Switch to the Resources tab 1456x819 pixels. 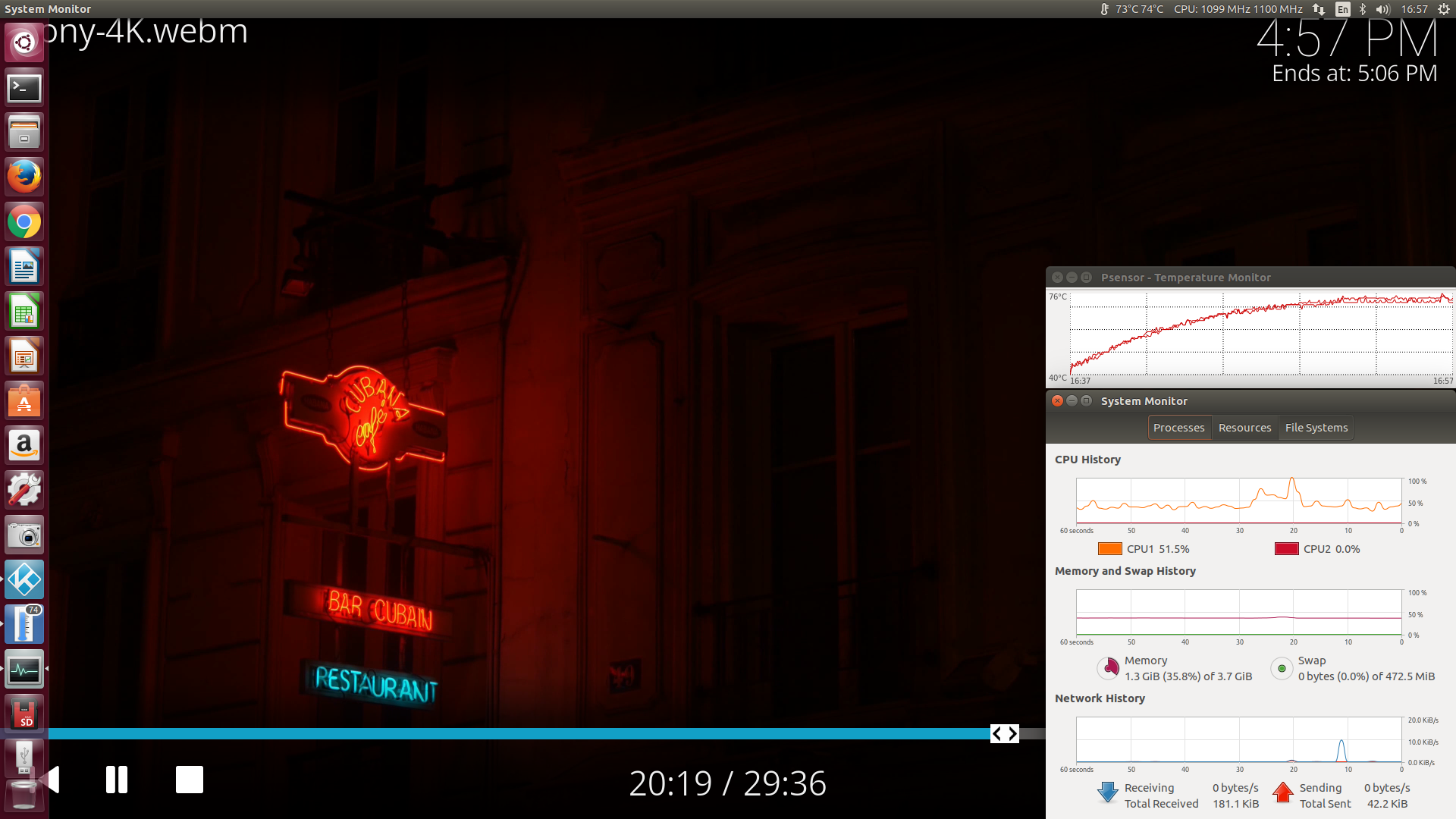(x=1244, y=428)
